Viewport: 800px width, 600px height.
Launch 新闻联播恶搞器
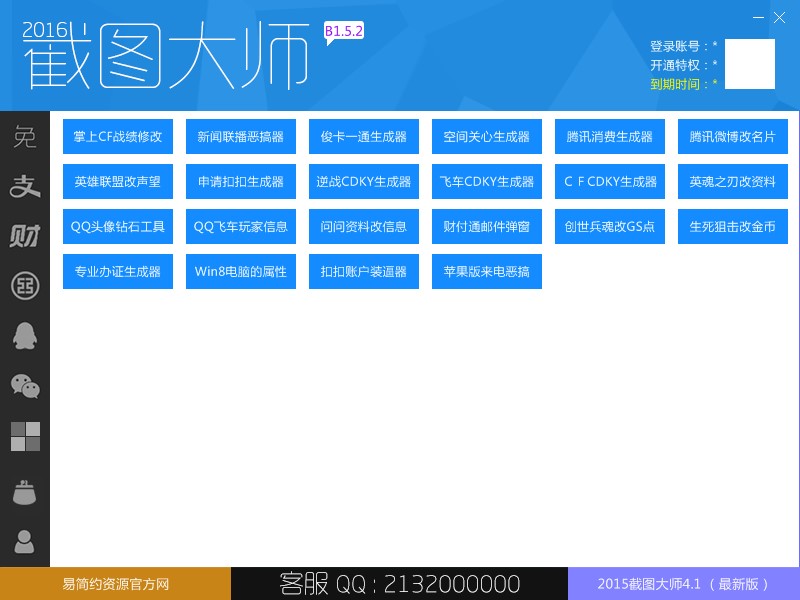pyautogui.click(x=240, y=136)
